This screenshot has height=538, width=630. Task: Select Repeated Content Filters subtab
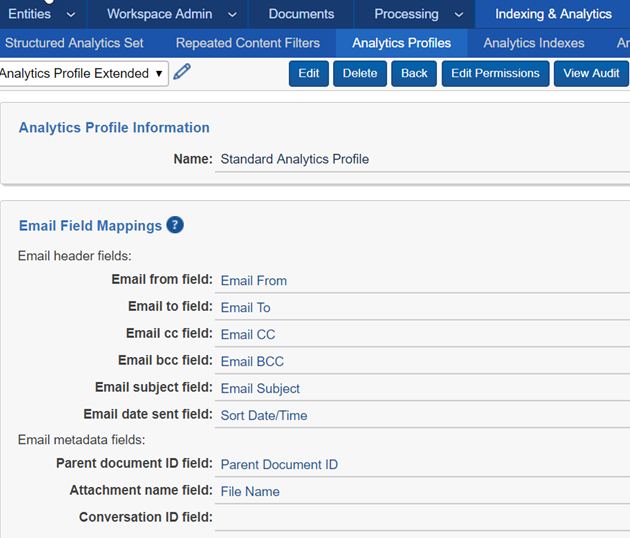pos(248,43)
